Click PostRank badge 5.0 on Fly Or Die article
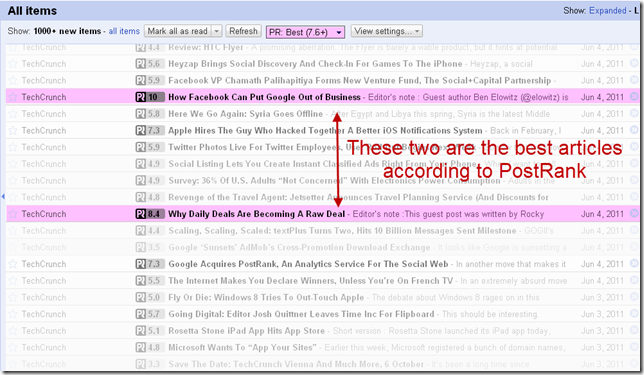This screenshot has height=375, width=644. [150, 297]
